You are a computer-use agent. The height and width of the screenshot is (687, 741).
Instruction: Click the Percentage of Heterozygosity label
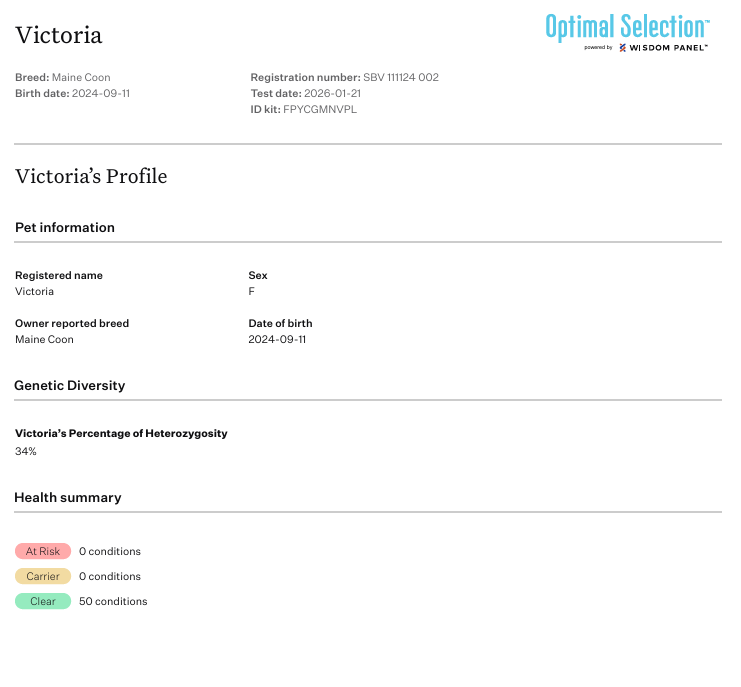121,434
